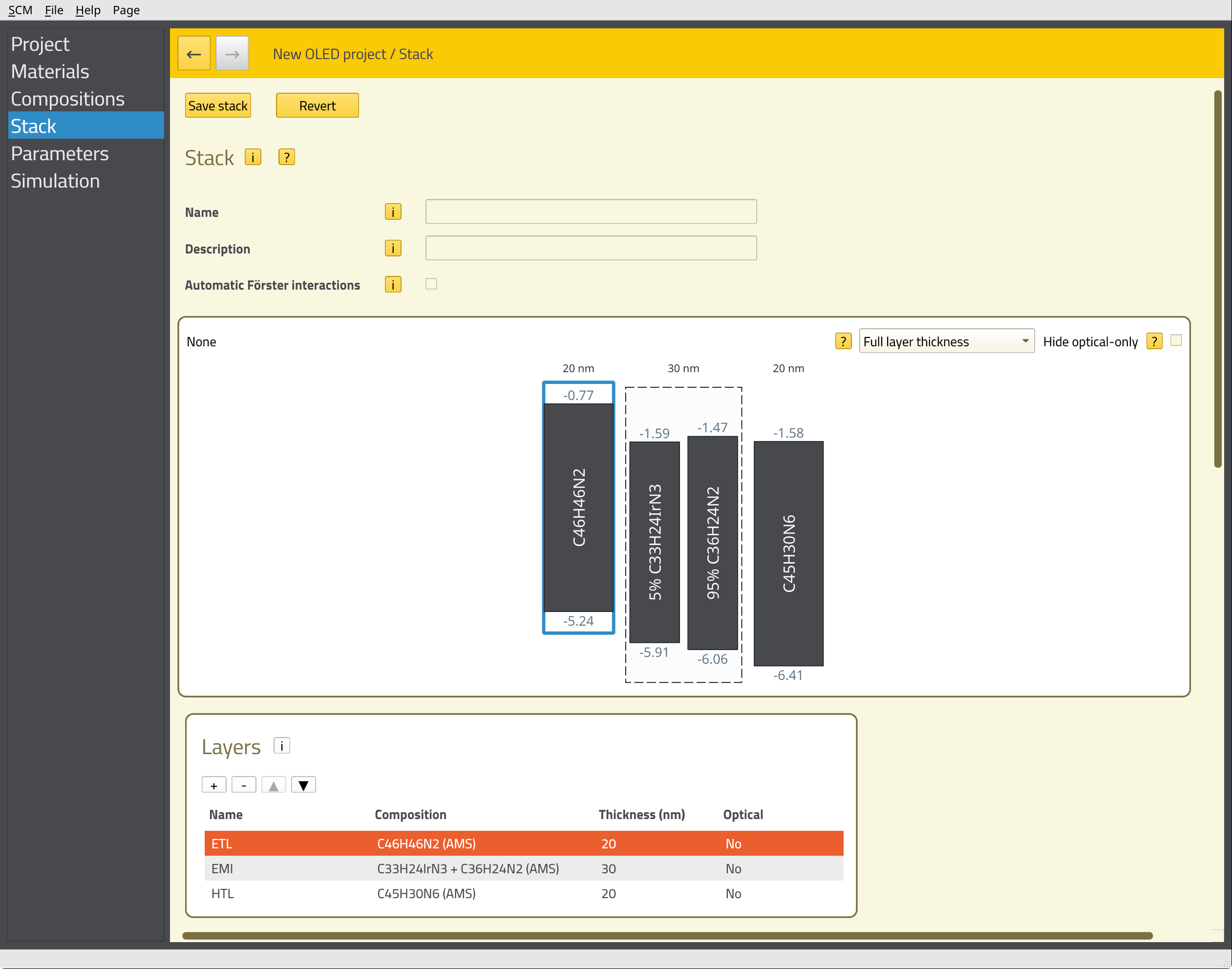1232x969 pixels.
Task: Click the question mark help icon beside Stack
Action: (x=287, y=157)
